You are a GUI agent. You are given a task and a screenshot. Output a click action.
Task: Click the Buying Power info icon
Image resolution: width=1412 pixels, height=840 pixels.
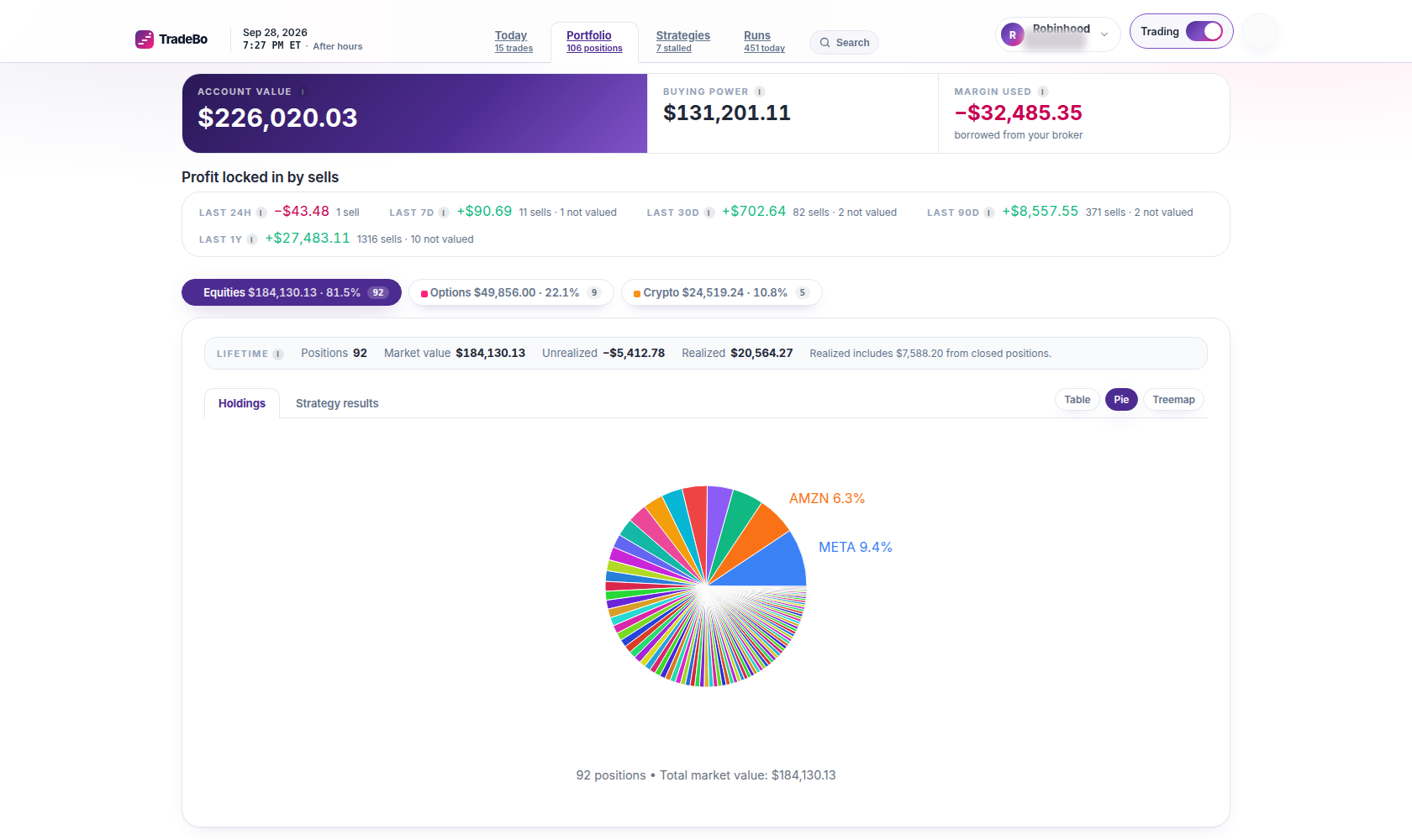[x=760, y=92]
